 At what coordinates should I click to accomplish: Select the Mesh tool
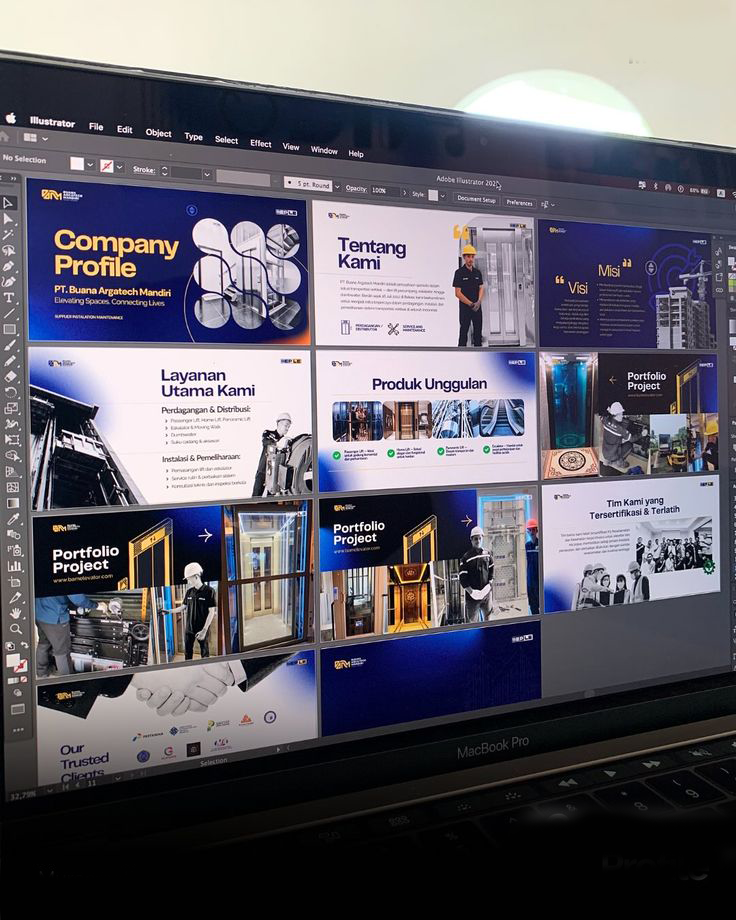(12, 487)
